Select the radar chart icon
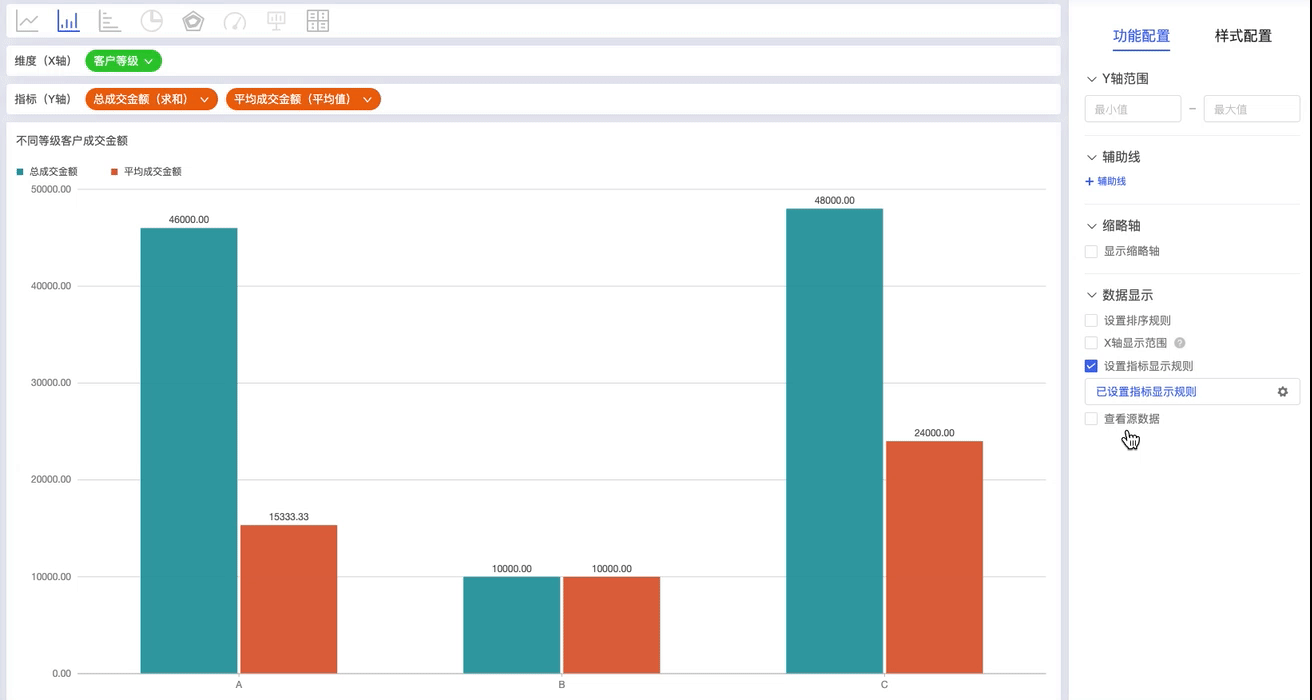This screenshot has height=700, width=1312. click(x=193, y=21)
